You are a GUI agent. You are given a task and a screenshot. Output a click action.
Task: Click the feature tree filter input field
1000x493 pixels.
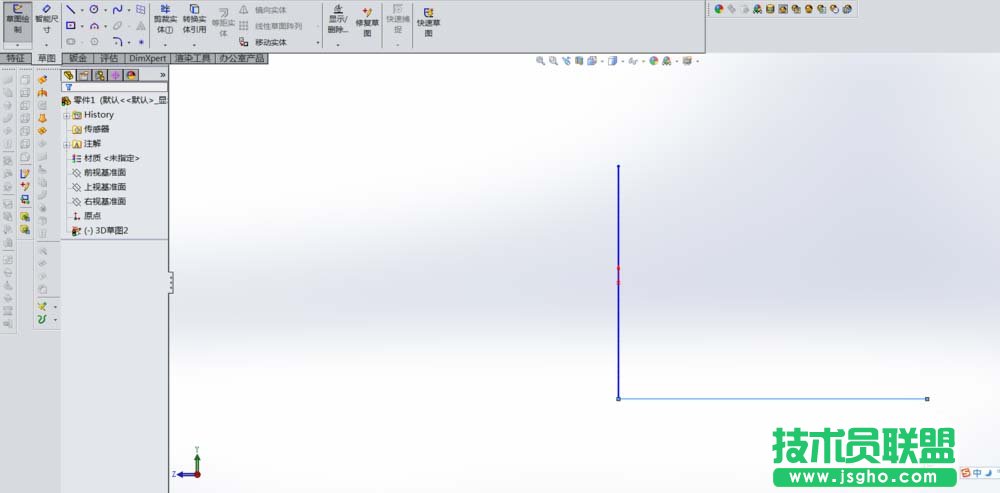(x=115, y=87)
